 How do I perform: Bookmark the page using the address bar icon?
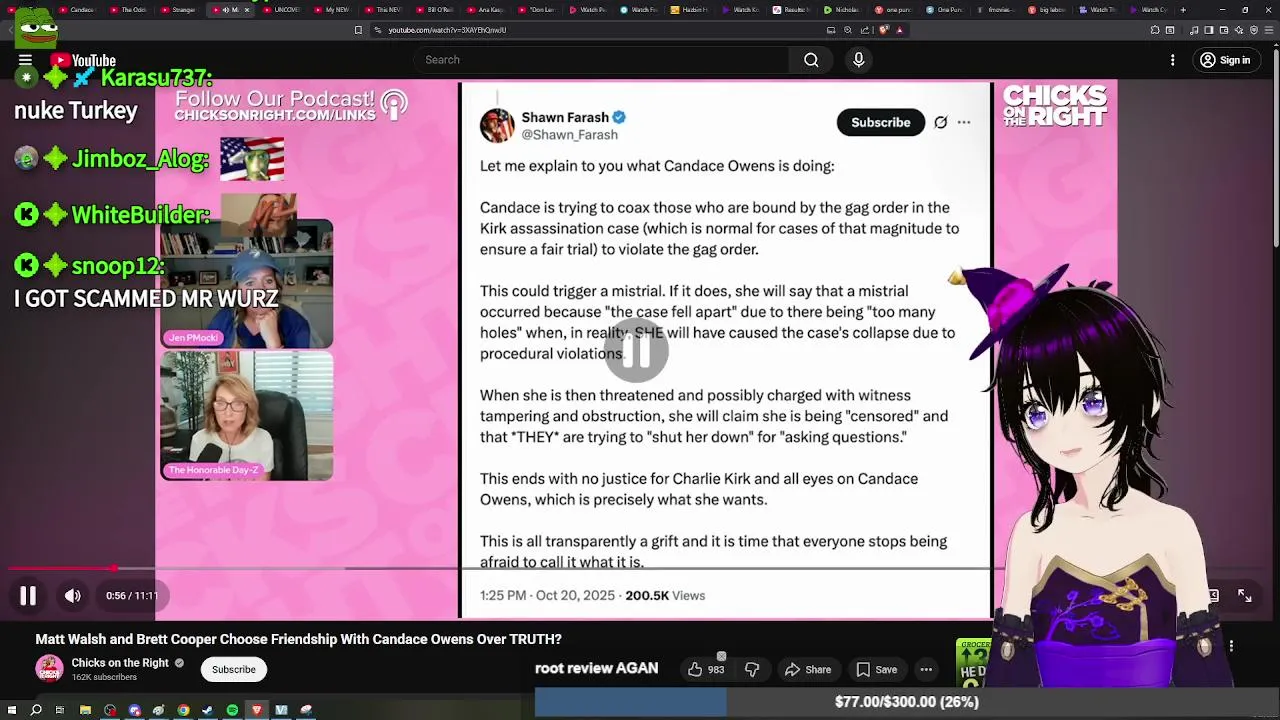pos(358,30)
